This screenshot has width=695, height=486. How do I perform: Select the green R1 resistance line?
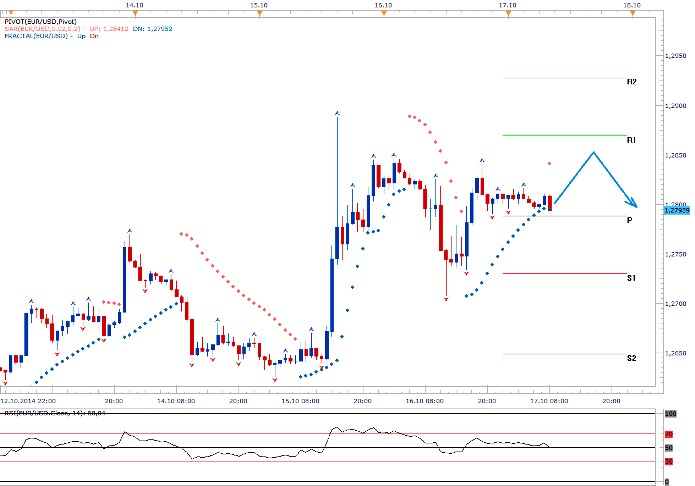click(x=564, y=135)
